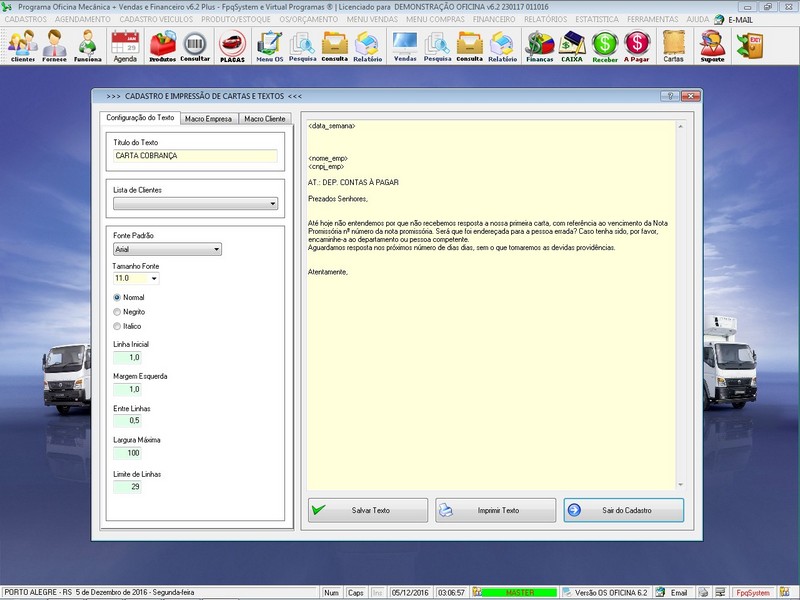Open the Vendas monitor icon
This screenshot has width=800, height=600.
pyautogui.click(x=405, y=46)
